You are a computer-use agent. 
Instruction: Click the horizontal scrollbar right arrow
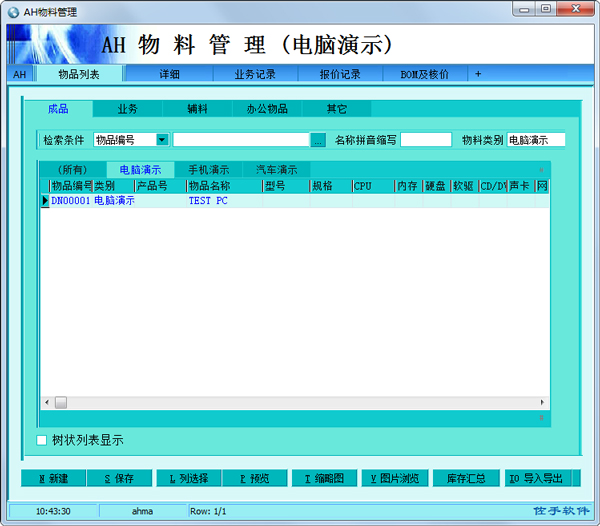(542, 402)
